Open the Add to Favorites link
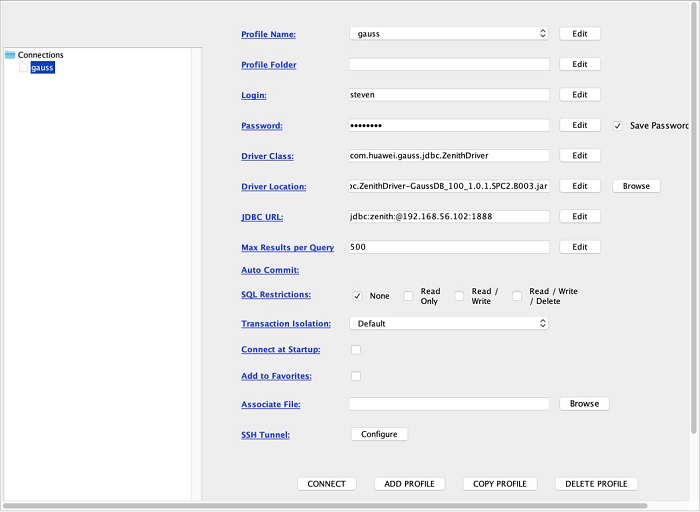This screenshot has width=700, height=512. 276,376
